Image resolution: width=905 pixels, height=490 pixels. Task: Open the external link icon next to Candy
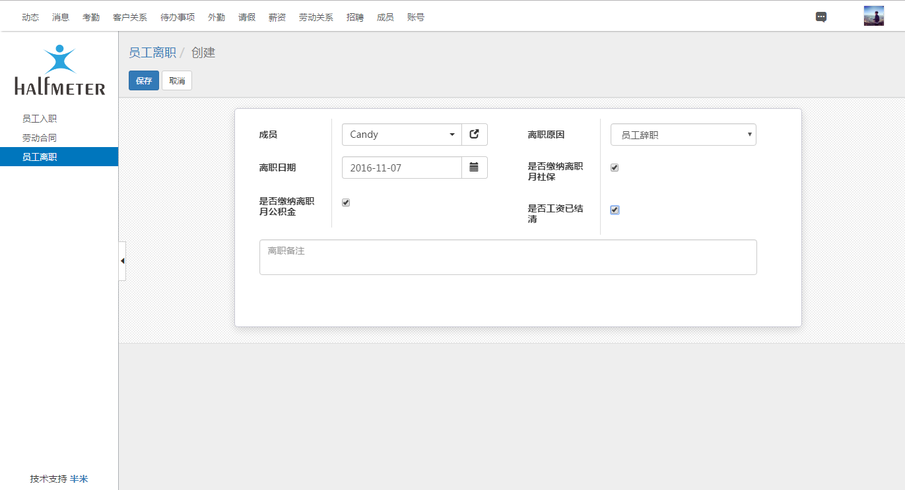coord(474,134)
